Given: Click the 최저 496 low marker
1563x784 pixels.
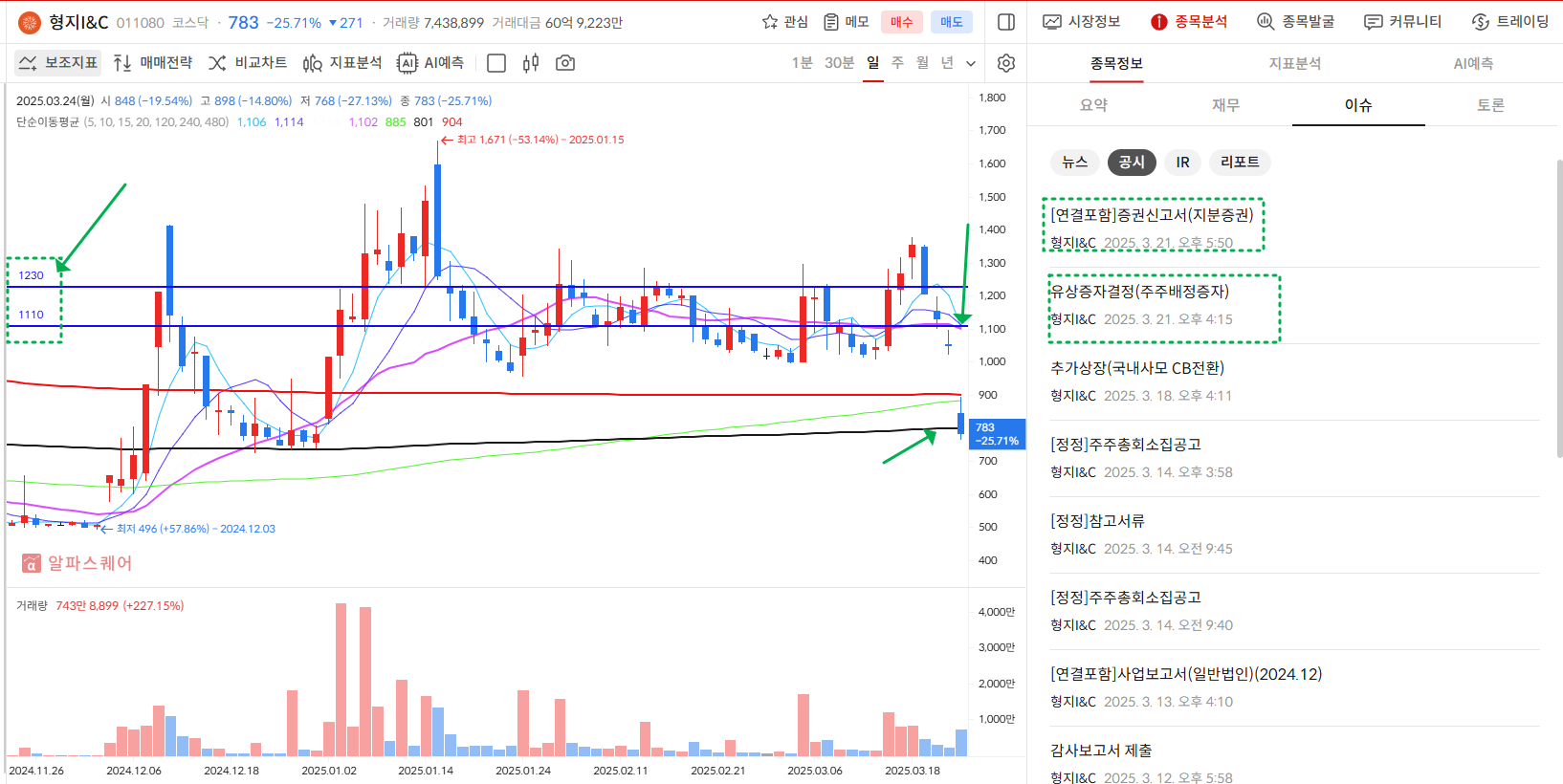Looking at the screenshot, I should [x=187, y=529].
